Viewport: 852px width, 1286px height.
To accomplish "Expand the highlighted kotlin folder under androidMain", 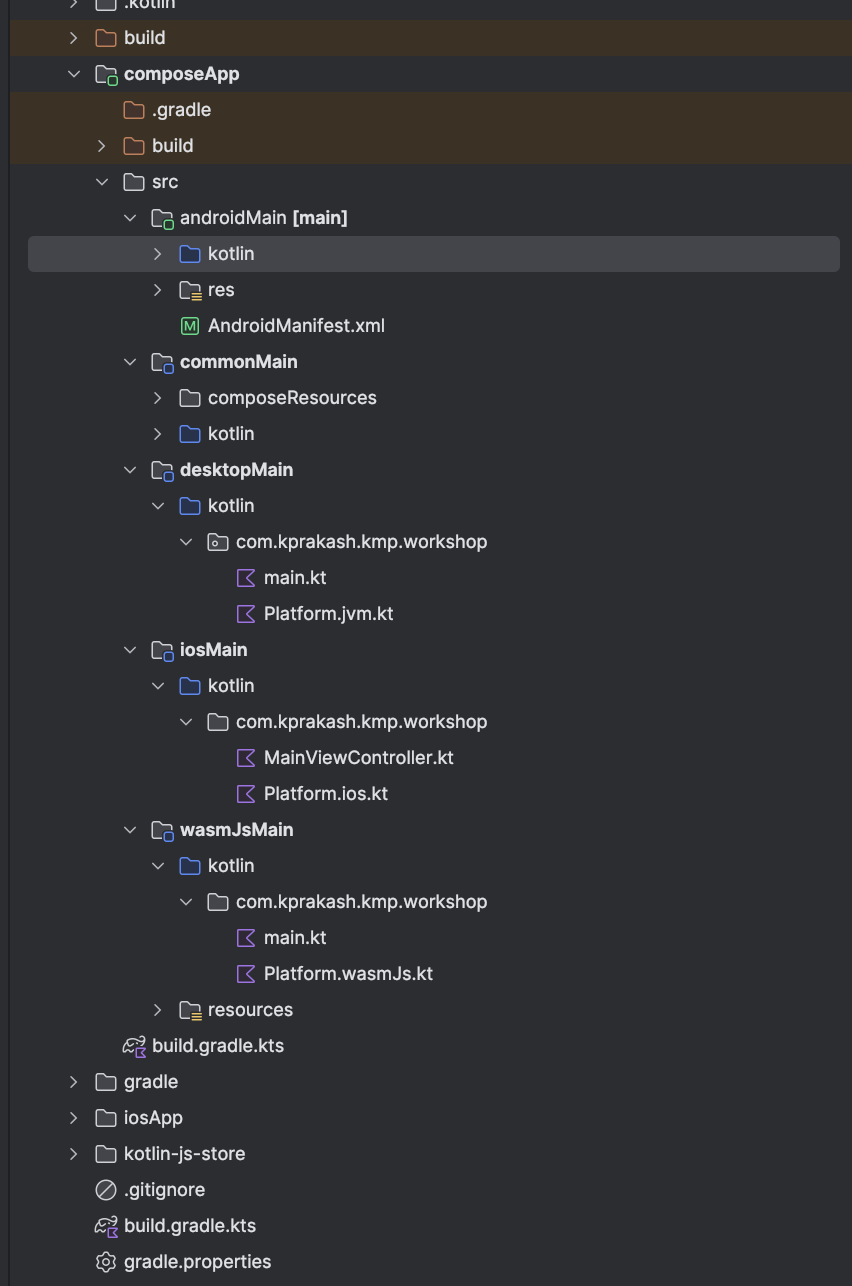I will point(158,254).
